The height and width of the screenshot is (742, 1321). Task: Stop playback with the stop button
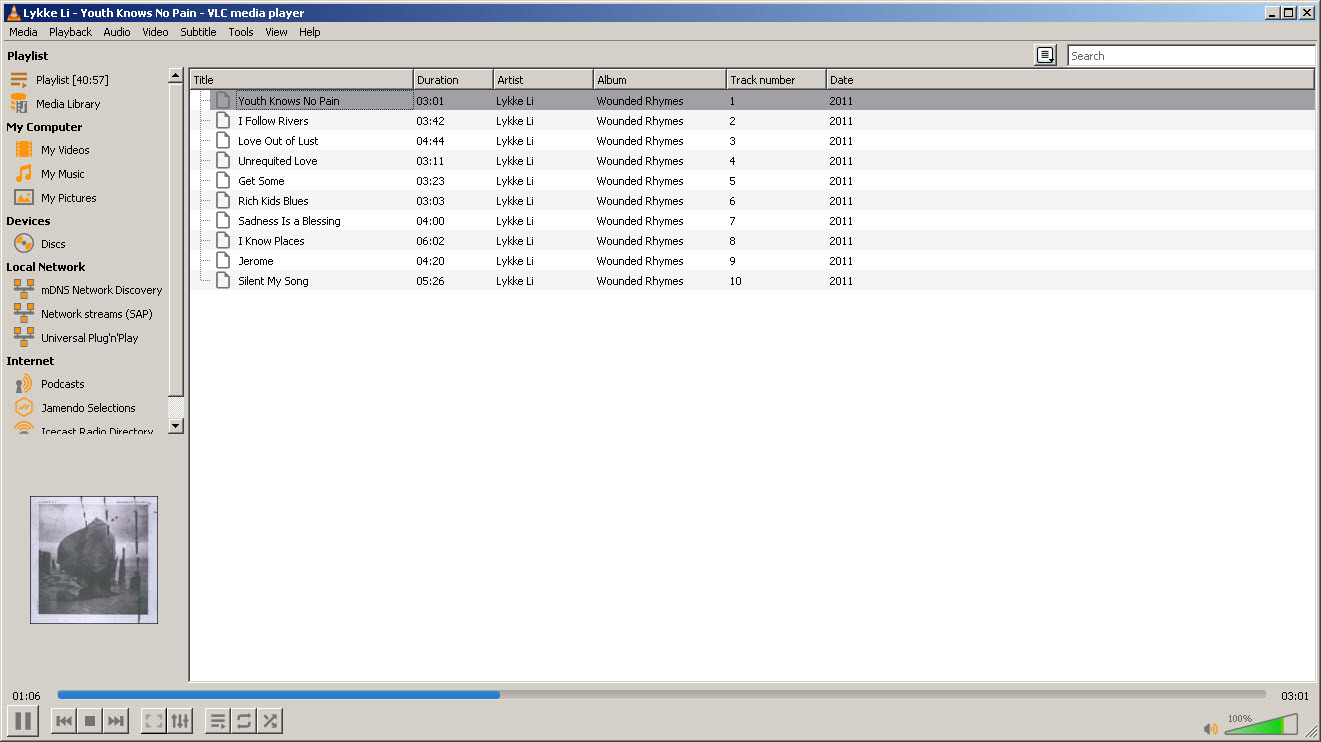pos(90,721)
